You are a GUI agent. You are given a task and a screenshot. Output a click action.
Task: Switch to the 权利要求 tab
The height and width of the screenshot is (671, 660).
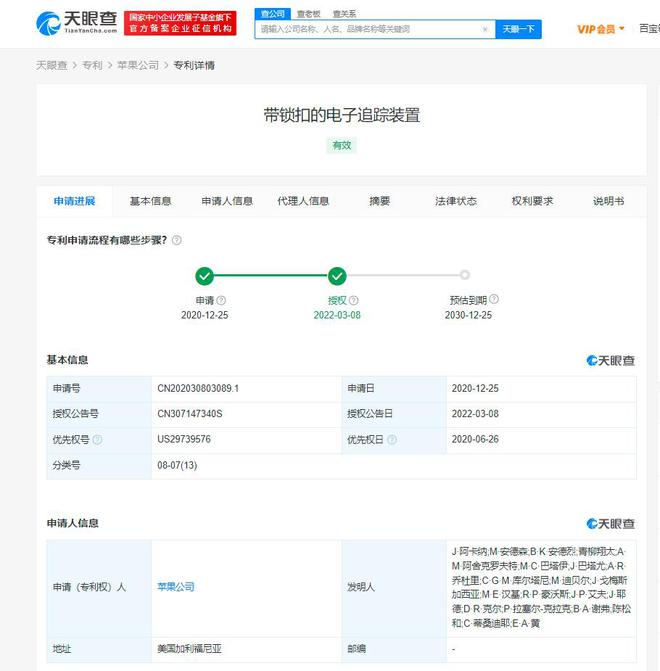[x=532, y=201]
